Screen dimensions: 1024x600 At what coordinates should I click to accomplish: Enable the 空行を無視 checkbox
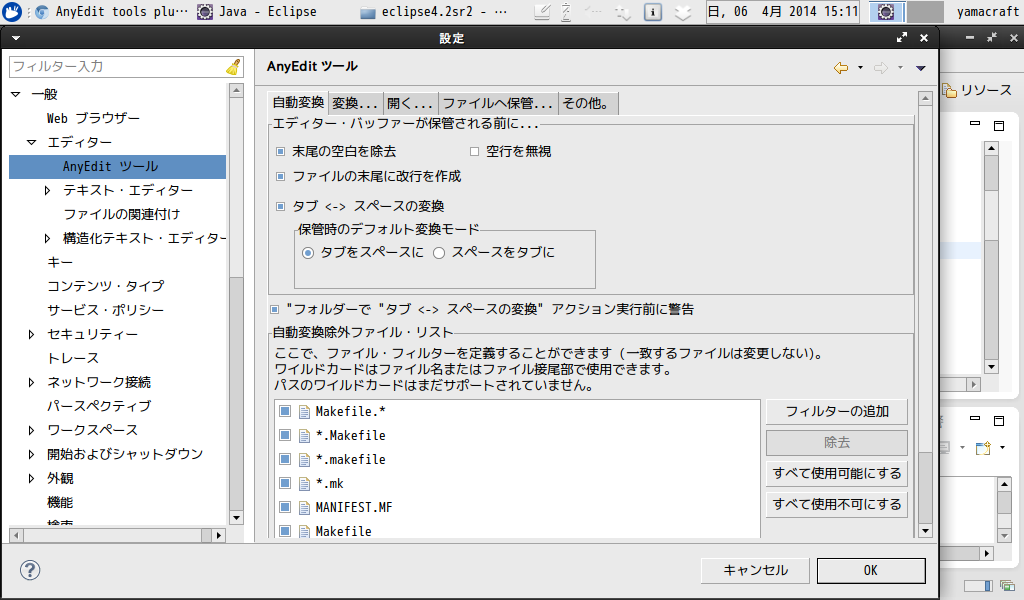(475, 151)
